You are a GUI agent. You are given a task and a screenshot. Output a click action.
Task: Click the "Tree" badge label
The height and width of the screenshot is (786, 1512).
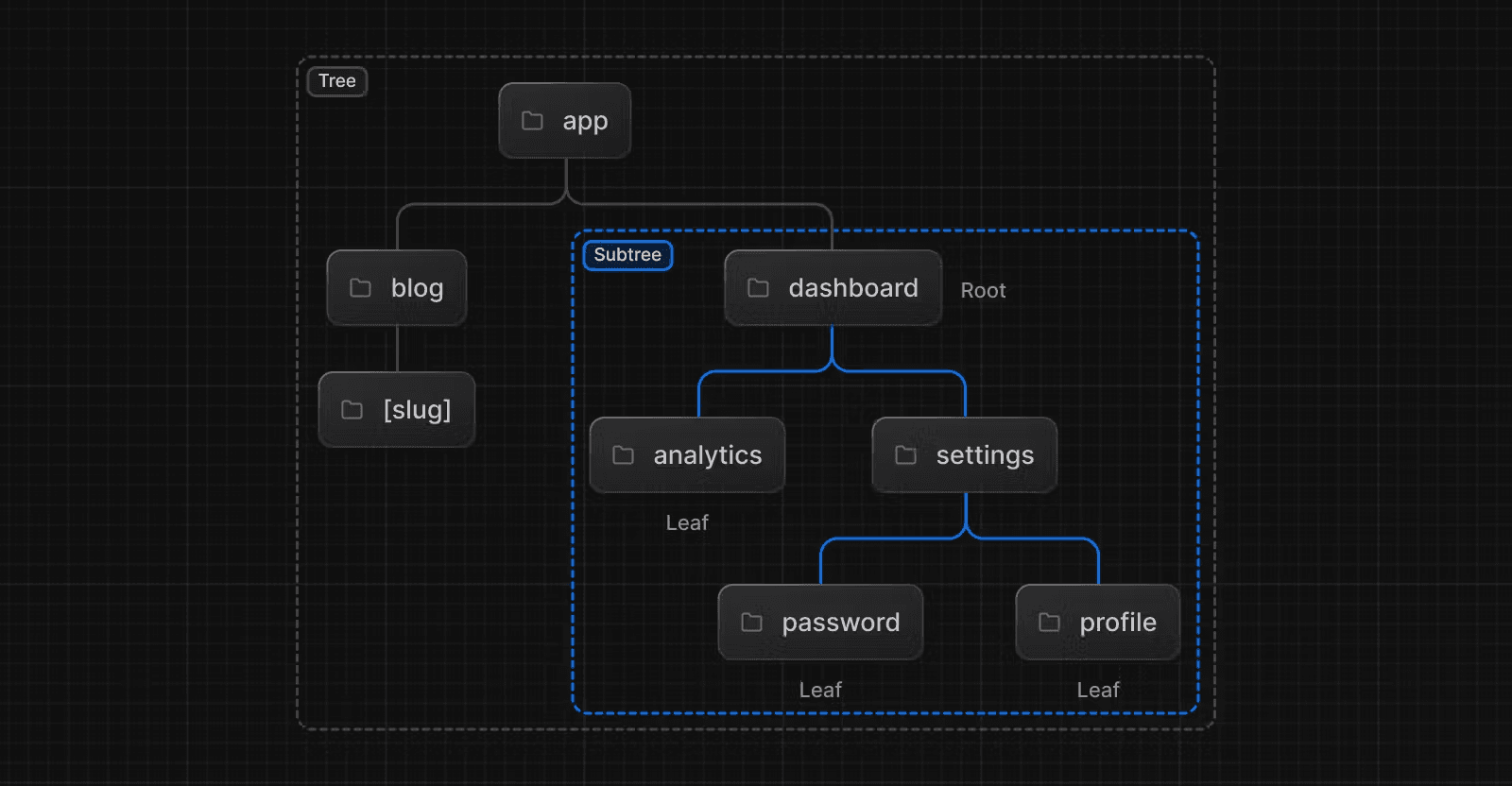336,81
